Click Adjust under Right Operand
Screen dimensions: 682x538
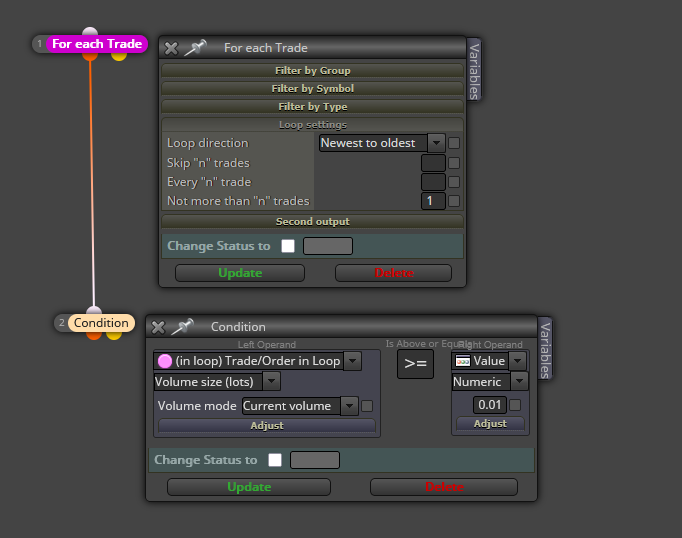[490, 424]
